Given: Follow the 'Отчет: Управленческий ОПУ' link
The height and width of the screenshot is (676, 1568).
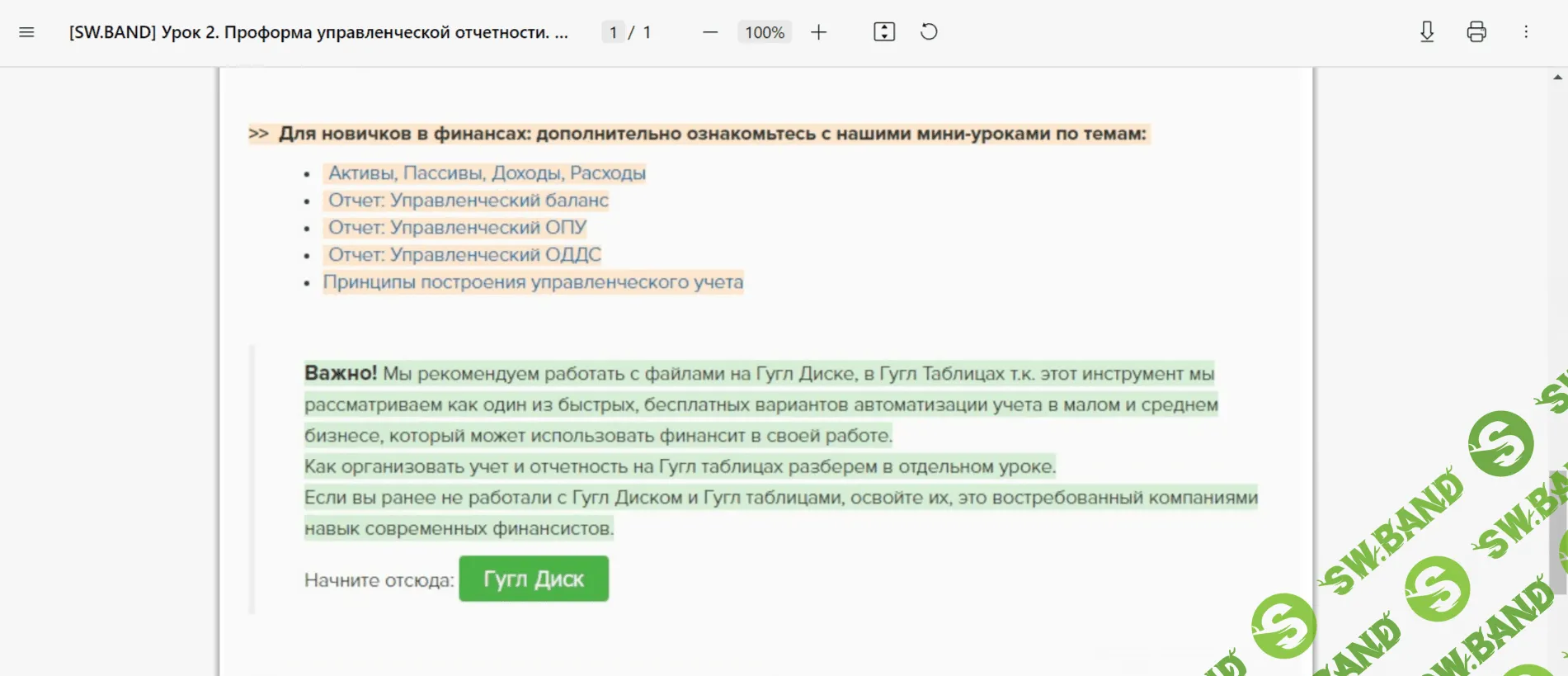Looking at the screenshot, I should tap(457, 228).
